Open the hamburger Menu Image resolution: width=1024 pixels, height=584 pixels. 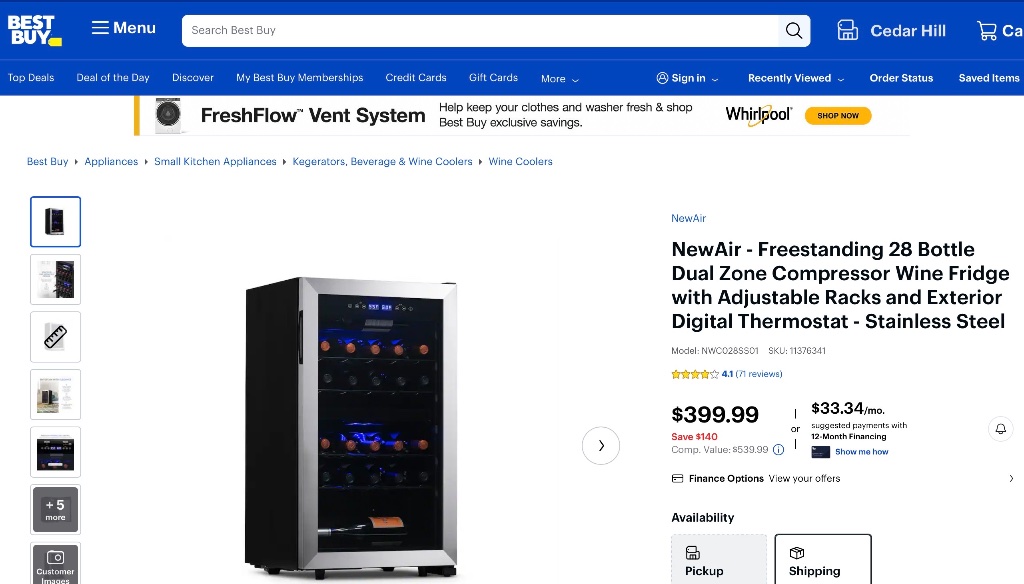pos(123,28)
